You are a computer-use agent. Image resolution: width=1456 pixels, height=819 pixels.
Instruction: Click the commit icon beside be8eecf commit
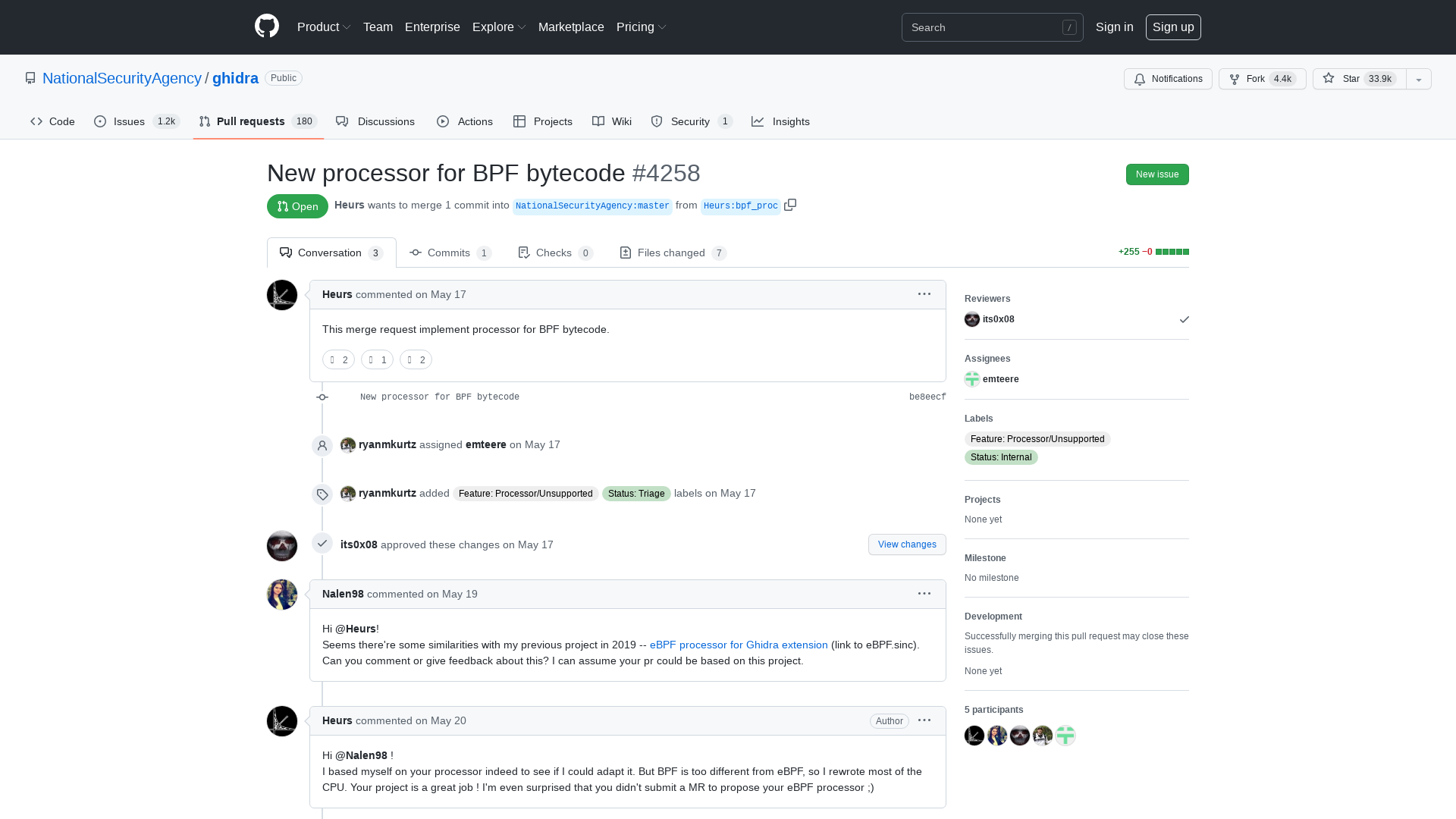pos(322,397)
